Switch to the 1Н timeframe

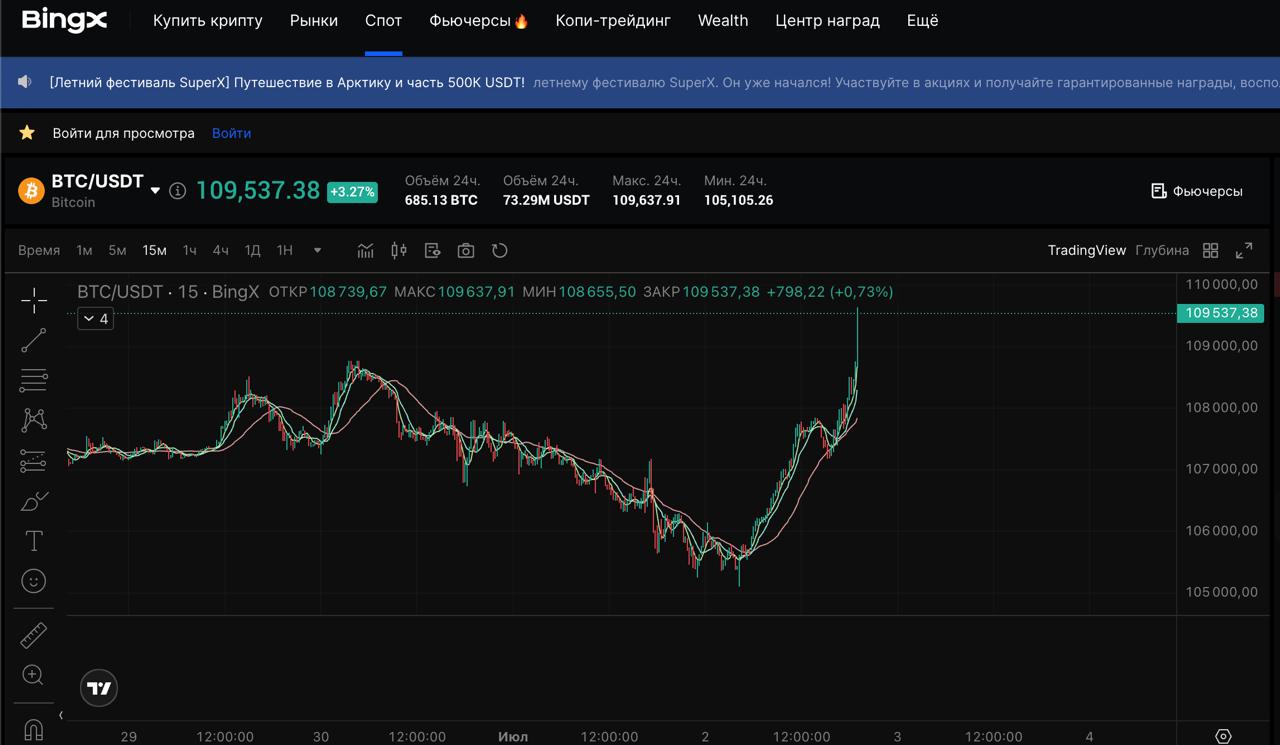(285, 250)
